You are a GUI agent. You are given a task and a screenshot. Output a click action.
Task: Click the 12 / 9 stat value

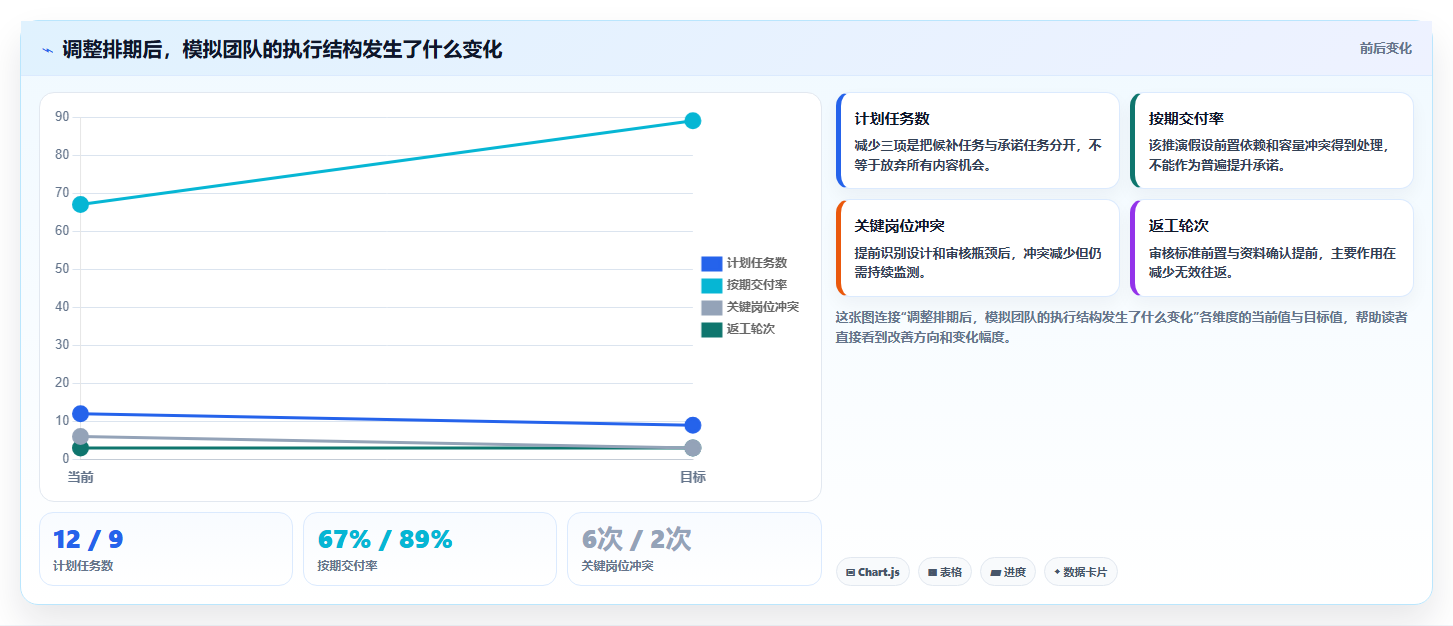(x=88, y=540)
